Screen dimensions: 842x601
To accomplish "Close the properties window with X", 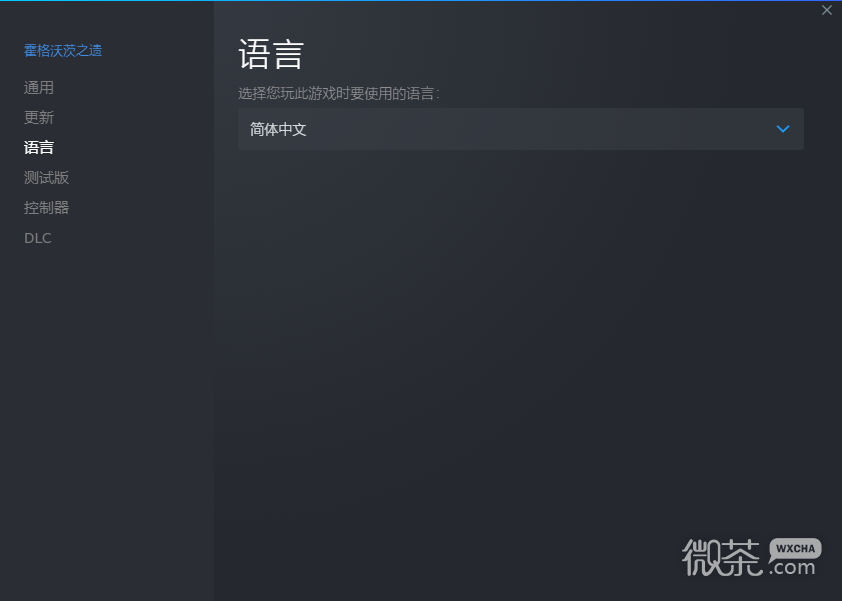I will (x=827, y=10).
